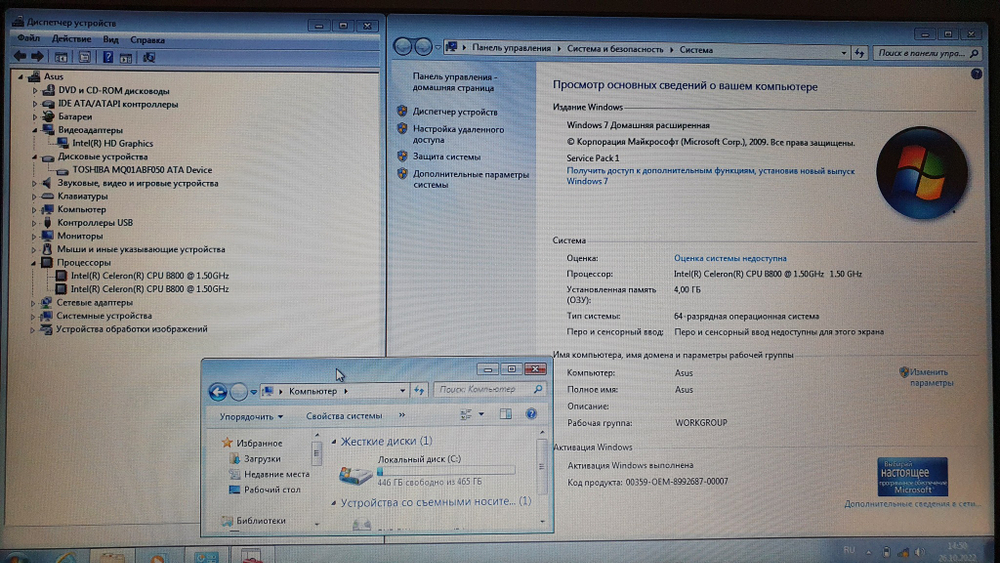Go back using Device Manager toolbar arrow
Viewport: 1000px width, 563px height.
click(20, 57)
